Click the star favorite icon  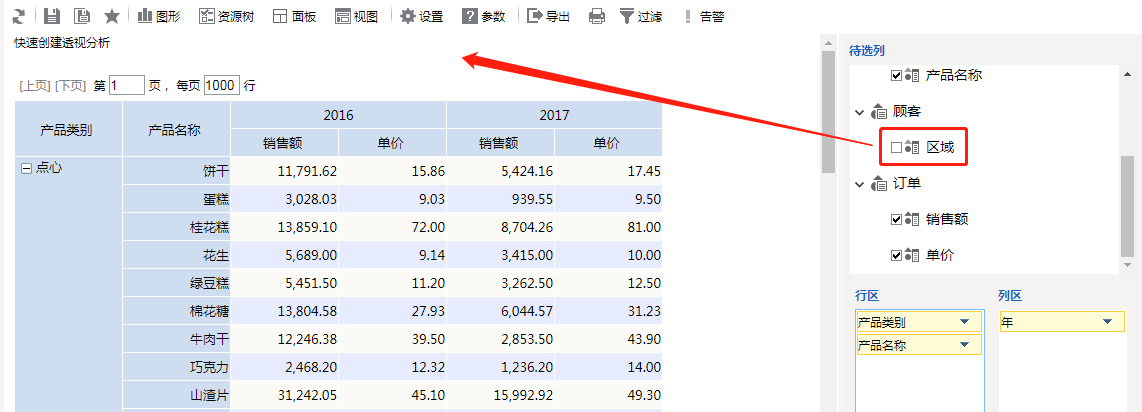112,16
